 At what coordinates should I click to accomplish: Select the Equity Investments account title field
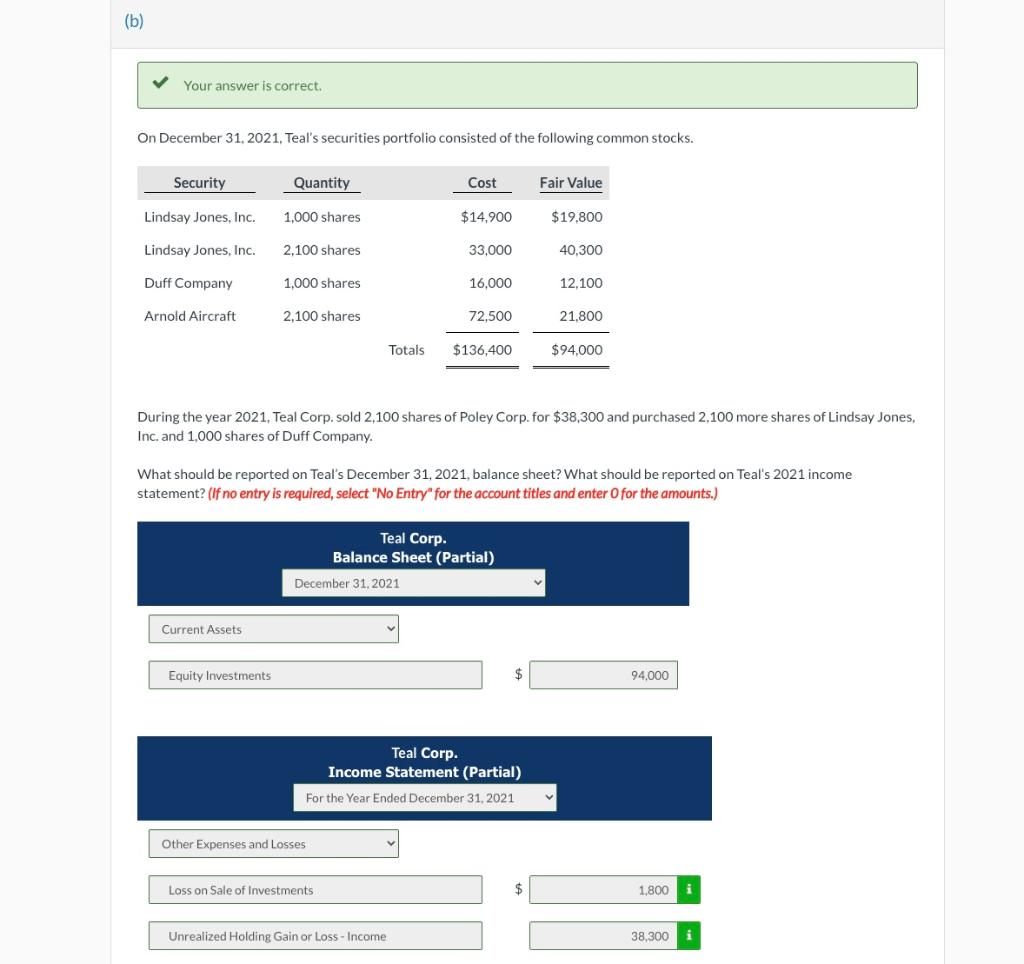(315, 675)
